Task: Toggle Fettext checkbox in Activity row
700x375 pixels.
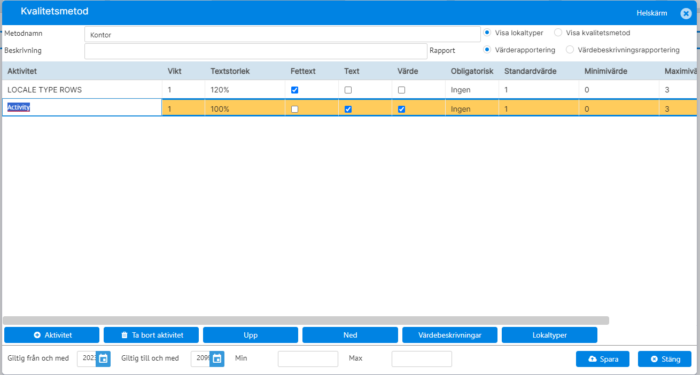Action: [295, 109]
